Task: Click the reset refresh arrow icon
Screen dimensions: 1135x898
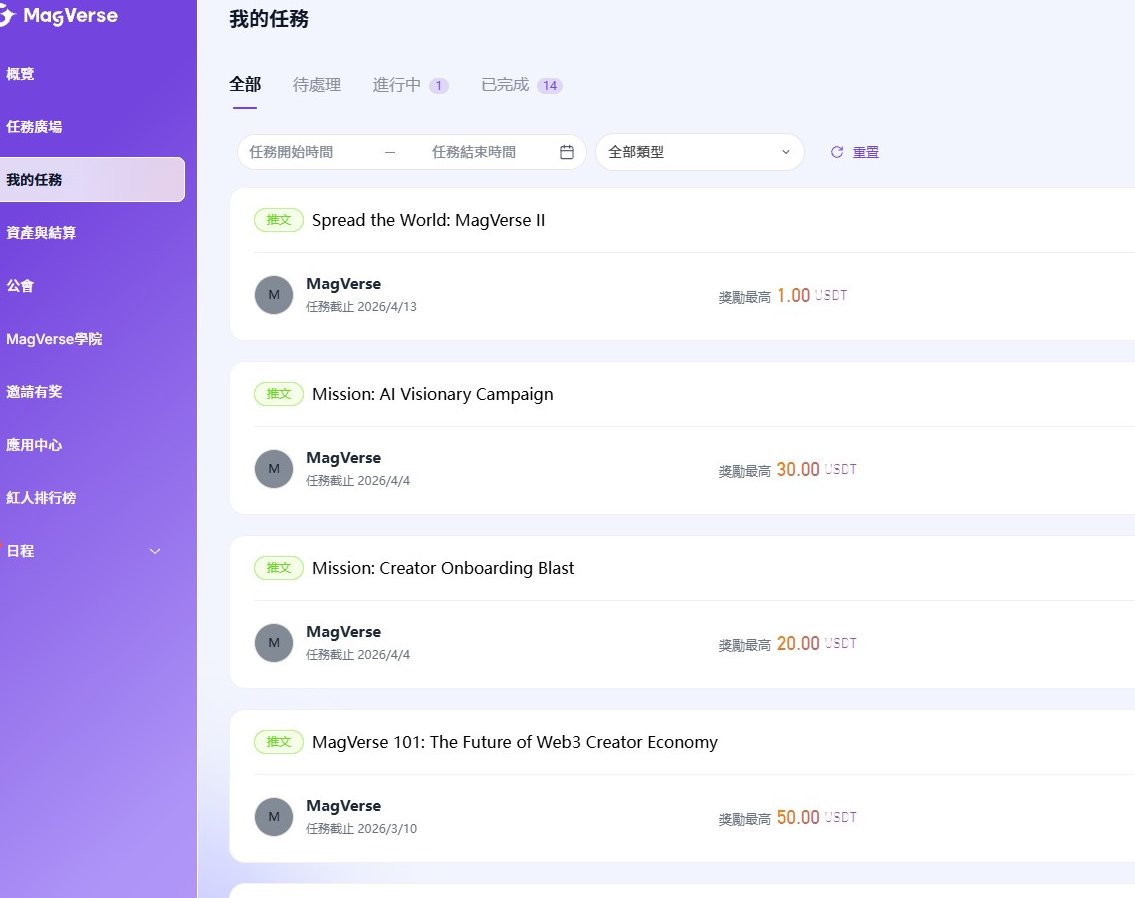Action: coord(837,152)
